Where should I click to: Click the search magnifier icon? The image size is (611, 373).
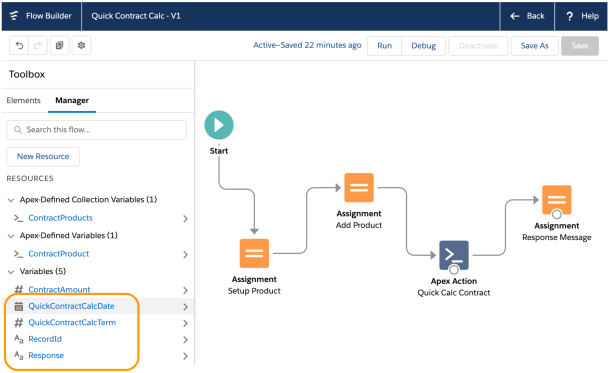click(x=18, y=129)
